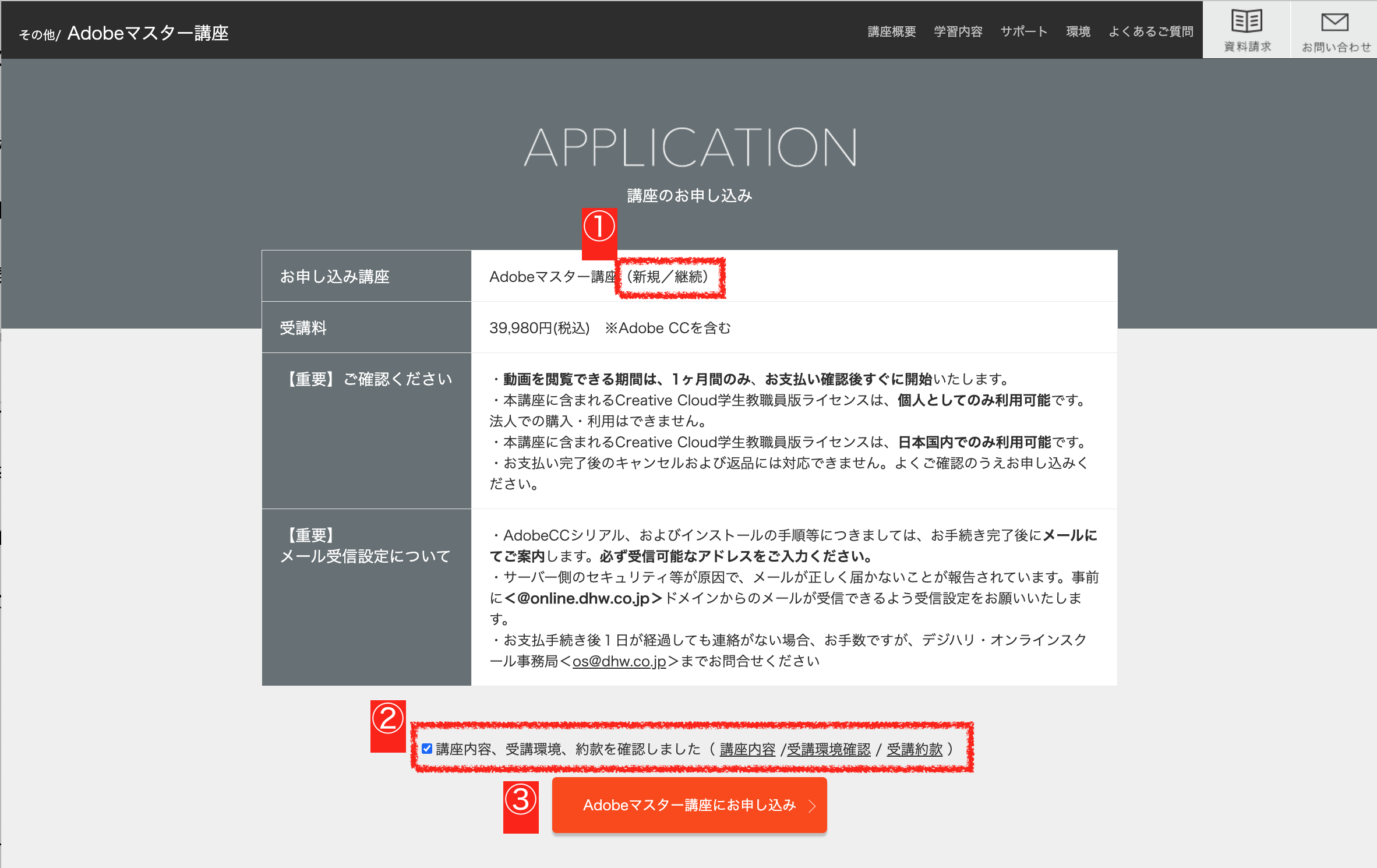Click the 【重要】ご確認ください row header
1377x868 pixels.
click(x=366, y=431)
